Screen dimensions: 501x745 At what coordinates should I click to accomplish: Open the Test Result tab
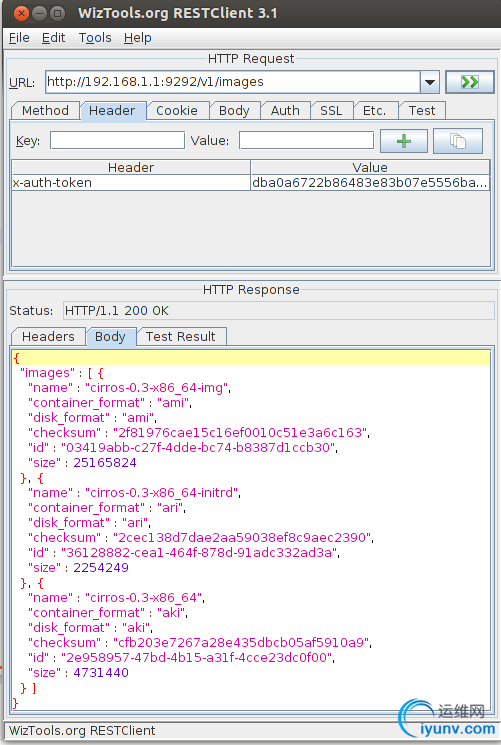pos(181,337)
